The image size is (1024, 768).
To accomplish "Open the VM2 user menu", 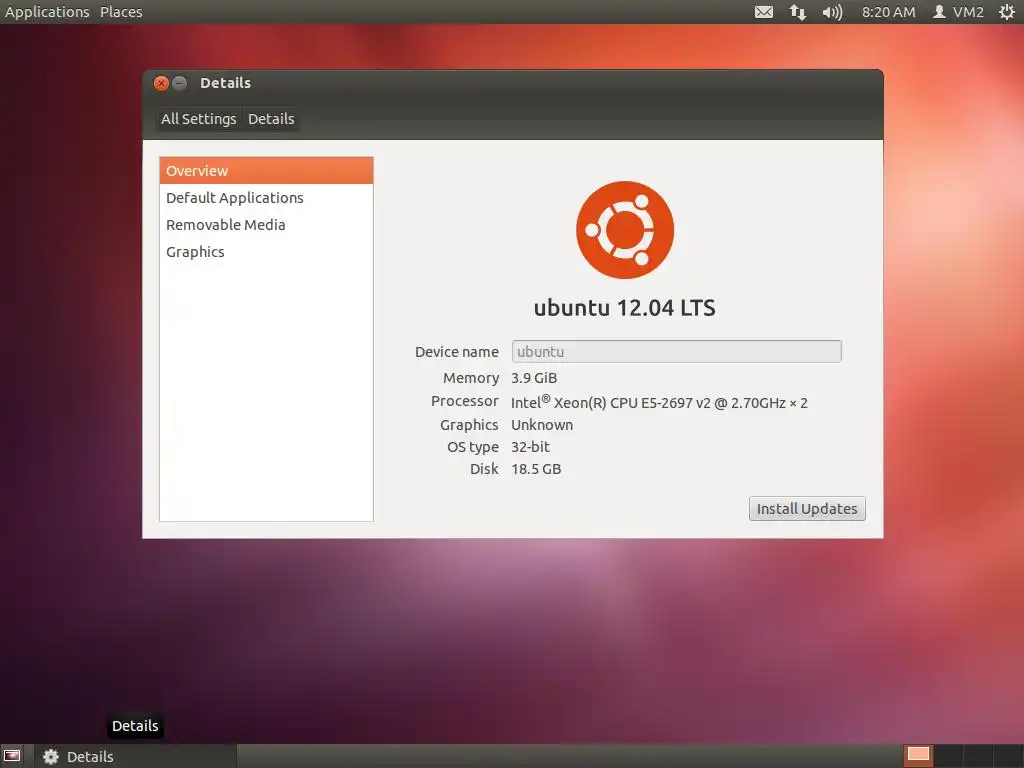I will [x=958, y=12].
